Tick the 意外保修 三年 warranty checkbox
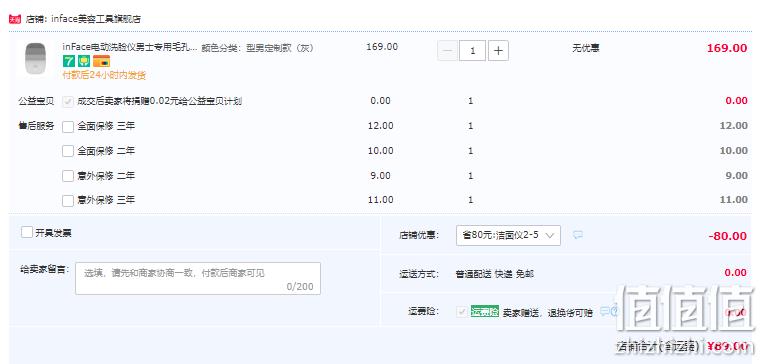764x364 pixels. click(x=68, y=200)
